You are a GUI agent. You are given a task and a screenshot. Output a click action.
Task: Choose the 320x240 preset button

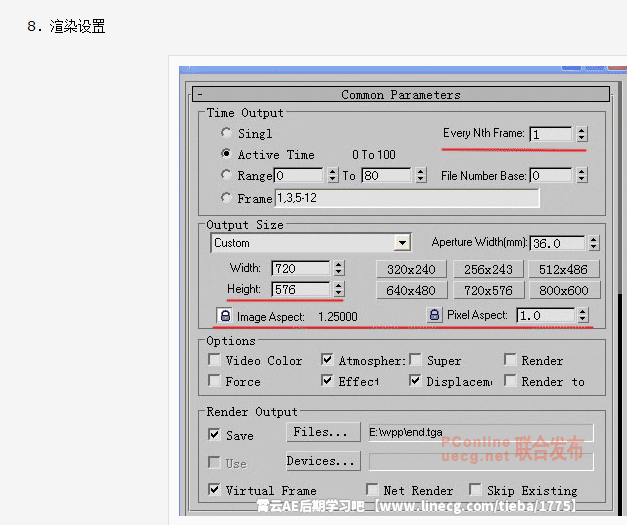click(411, 269)
